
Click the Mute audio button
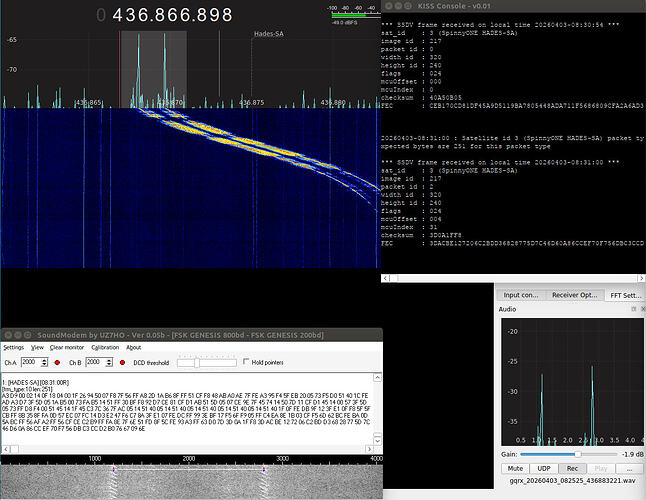[x=515, y=469]
